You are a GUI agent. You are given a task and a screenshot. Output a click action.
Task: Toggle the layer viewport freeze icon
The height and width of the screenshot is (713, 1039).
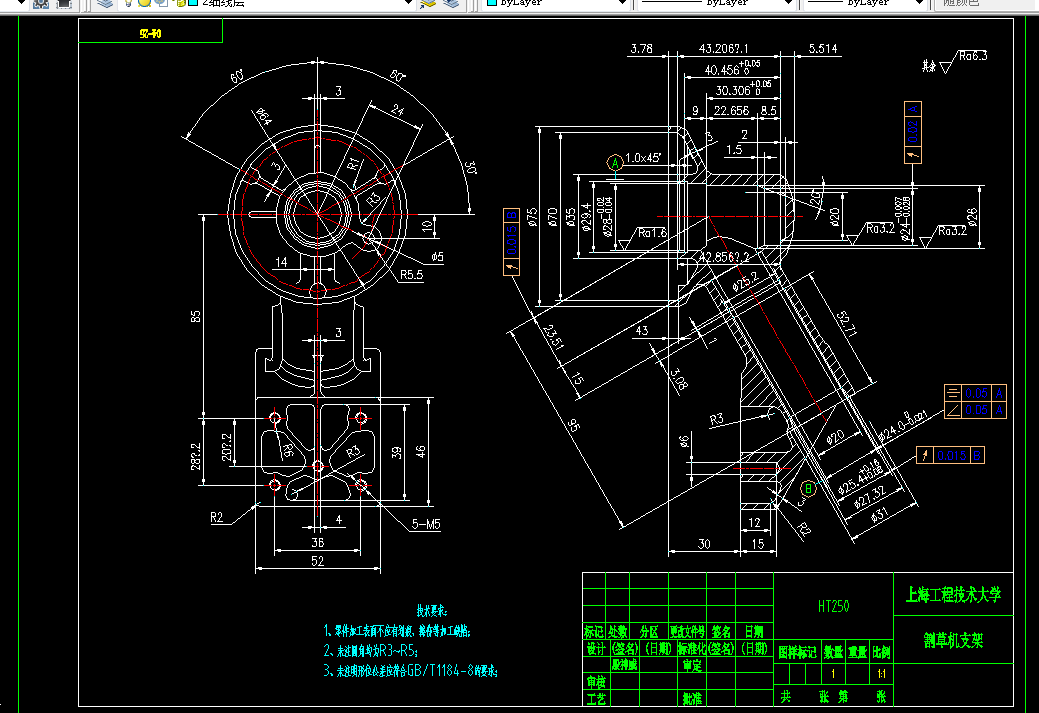point(162,3)
